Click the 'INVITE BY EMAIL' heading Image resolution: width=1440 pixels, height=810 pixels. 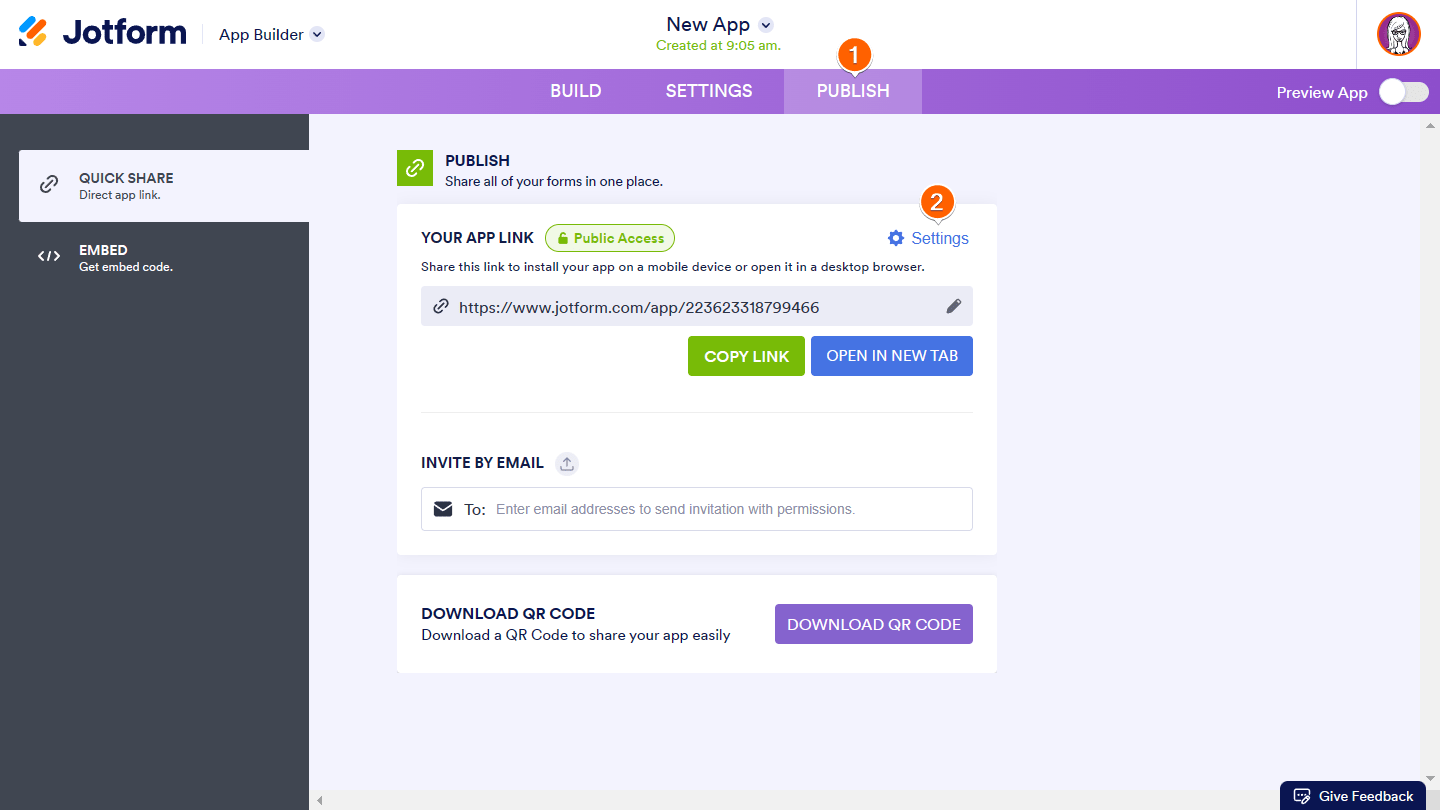(483, 463)
